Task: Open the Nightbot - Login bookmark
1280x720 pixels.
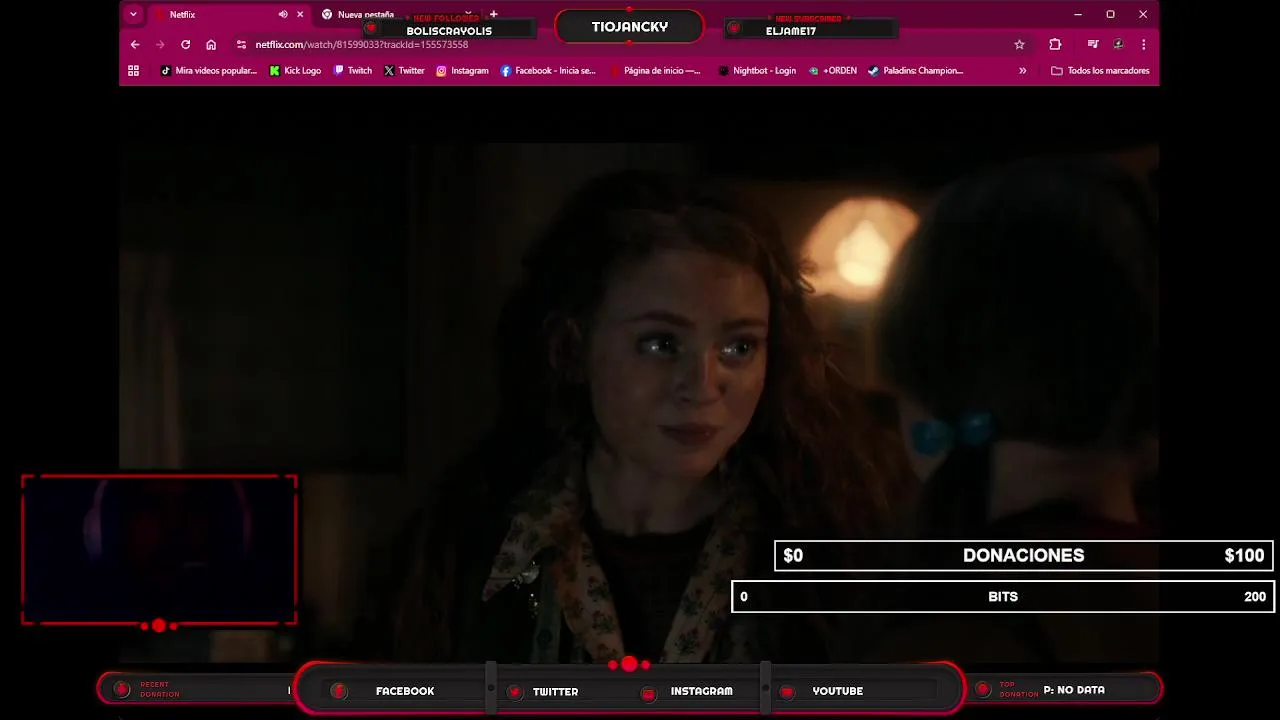Action: (757, 71)
